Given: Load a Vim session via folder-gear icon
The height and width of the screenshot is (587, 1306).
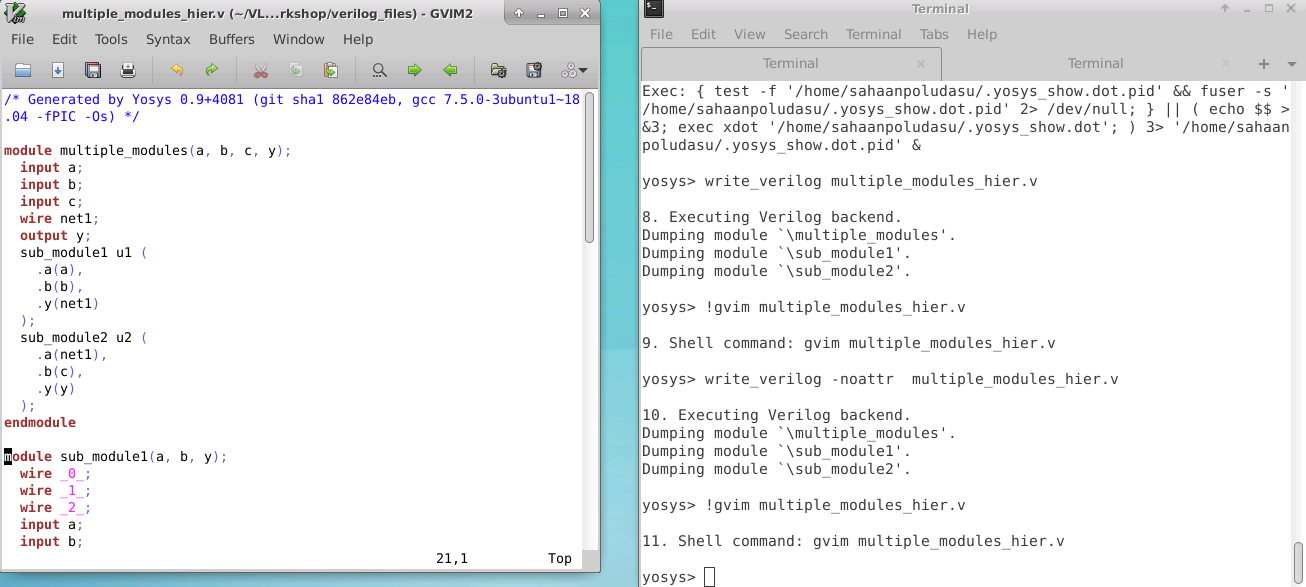Looking at the screenshot, I should [x=498, y=70].
